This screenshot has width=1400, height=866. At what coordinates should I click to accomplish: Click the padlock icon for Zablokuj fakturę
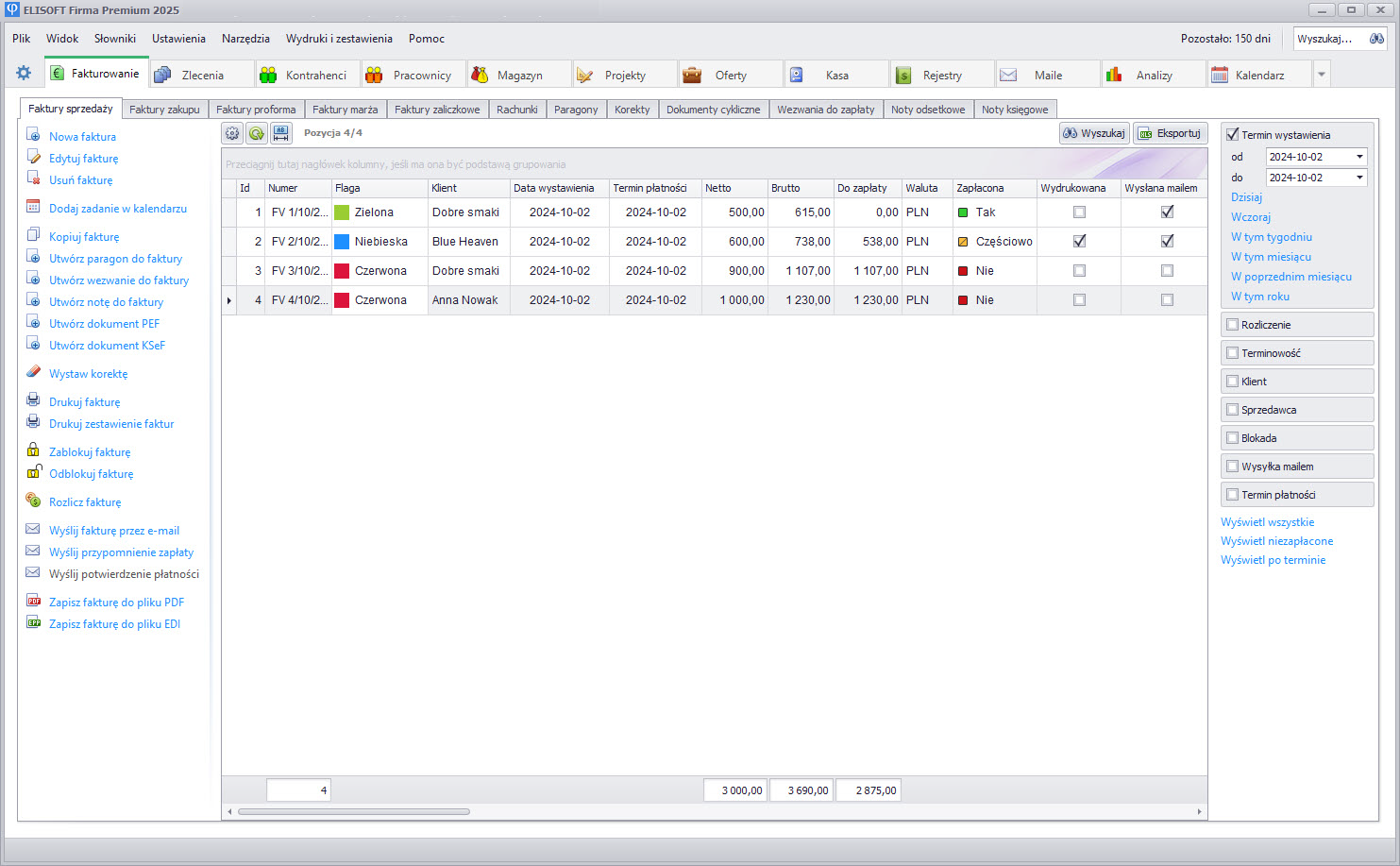[33, 450]
